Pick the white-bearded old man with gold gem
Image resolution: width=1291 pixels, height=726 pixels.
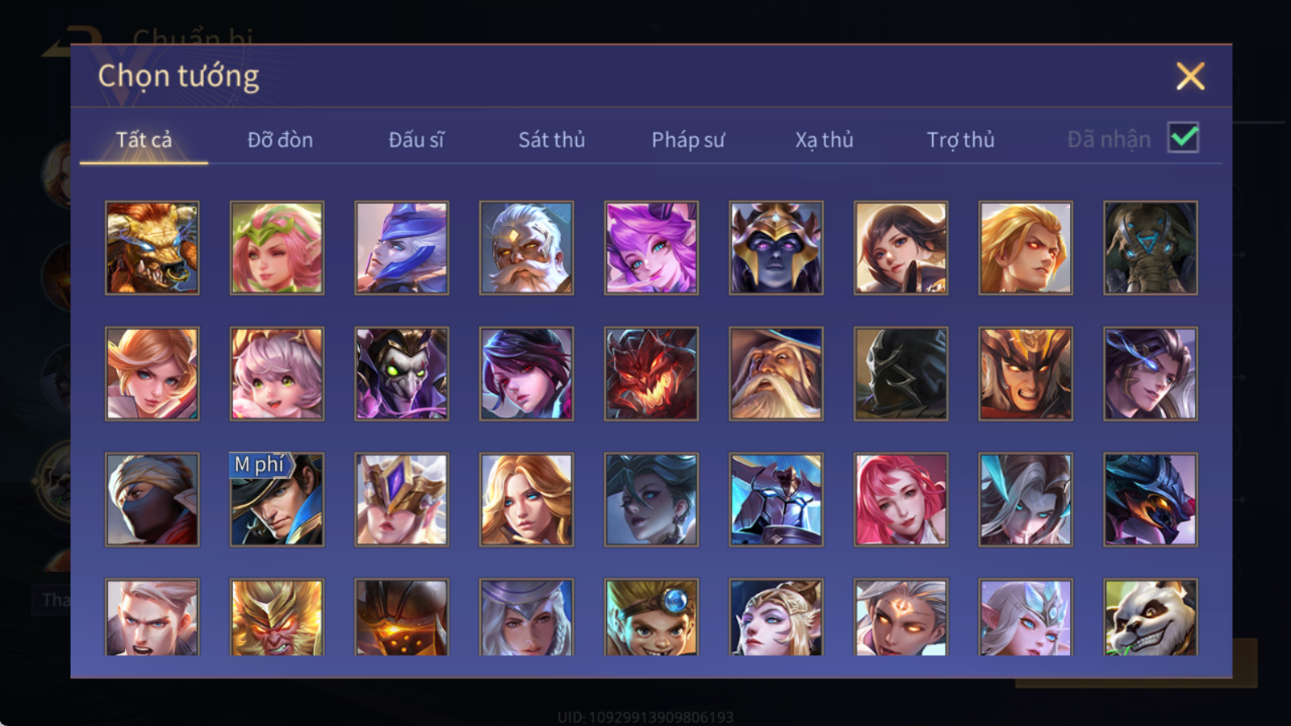coord(526,248)
